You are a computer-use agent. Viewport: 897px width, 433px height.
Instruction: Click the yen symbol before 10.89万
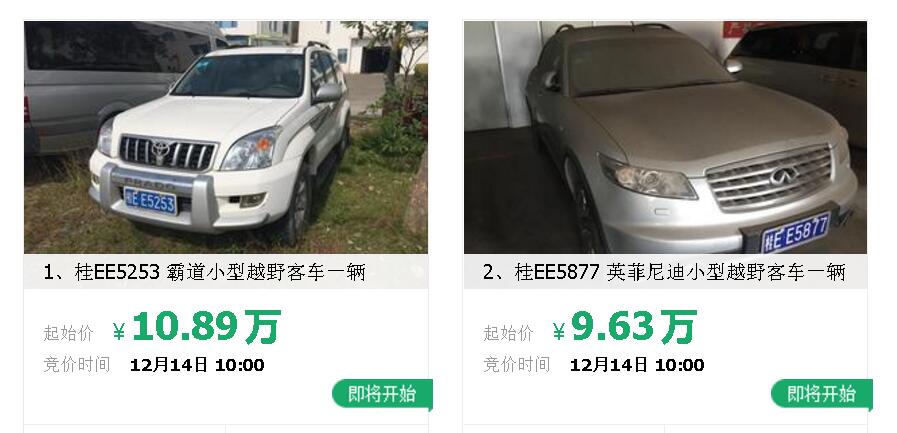coord(119,332)
